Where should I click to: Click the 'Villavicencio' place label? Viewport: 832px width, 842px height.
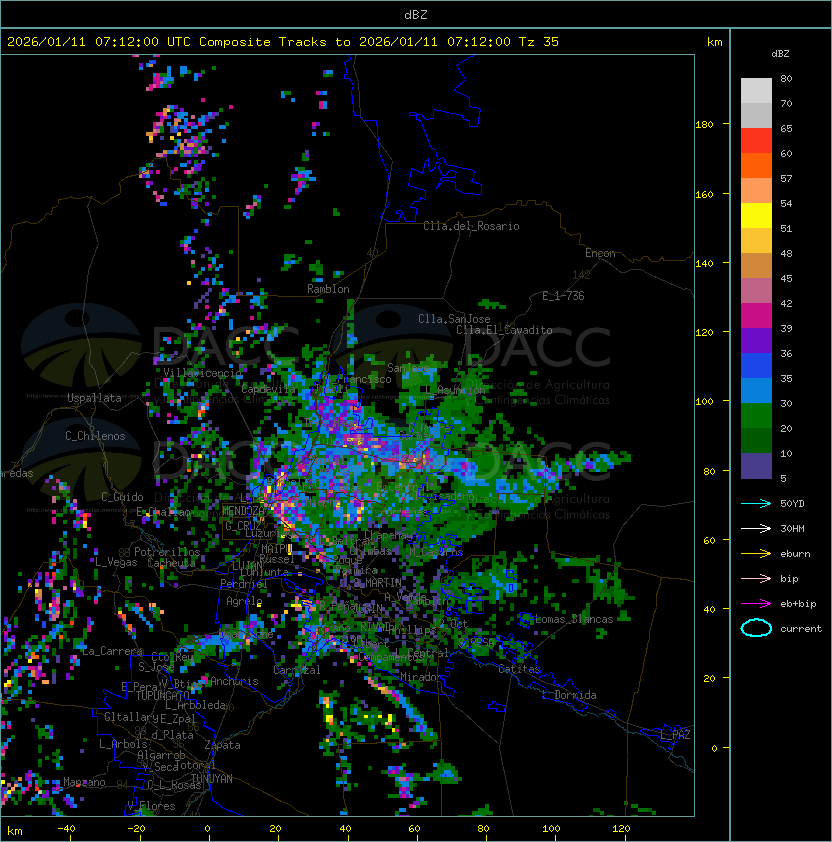(x=202, y=373)
